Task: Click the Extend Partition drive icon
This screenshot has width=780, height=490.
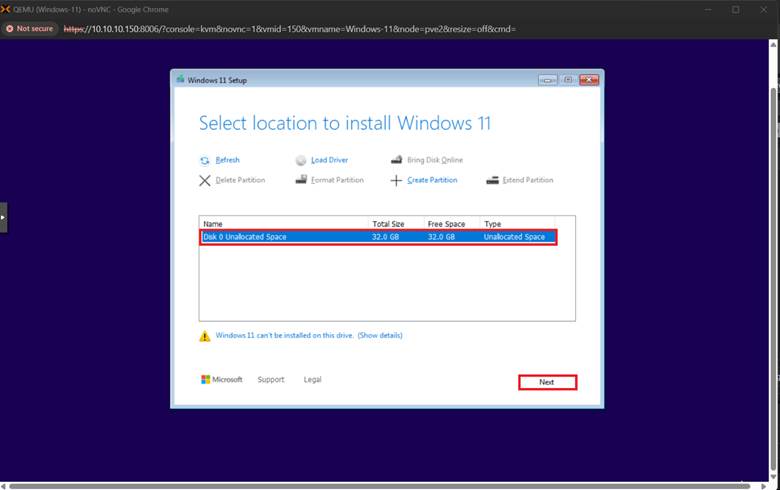Action: [x=492, y=181]
